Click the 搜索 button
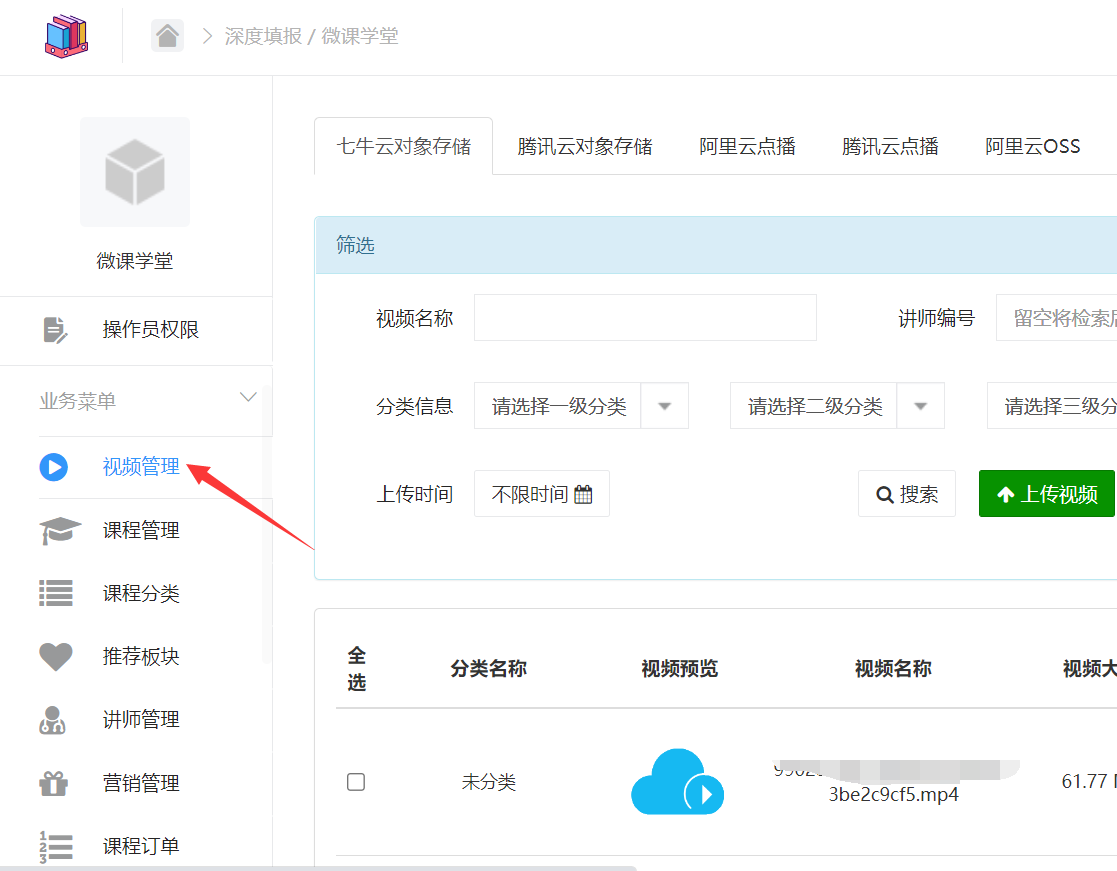 point(907,494)
